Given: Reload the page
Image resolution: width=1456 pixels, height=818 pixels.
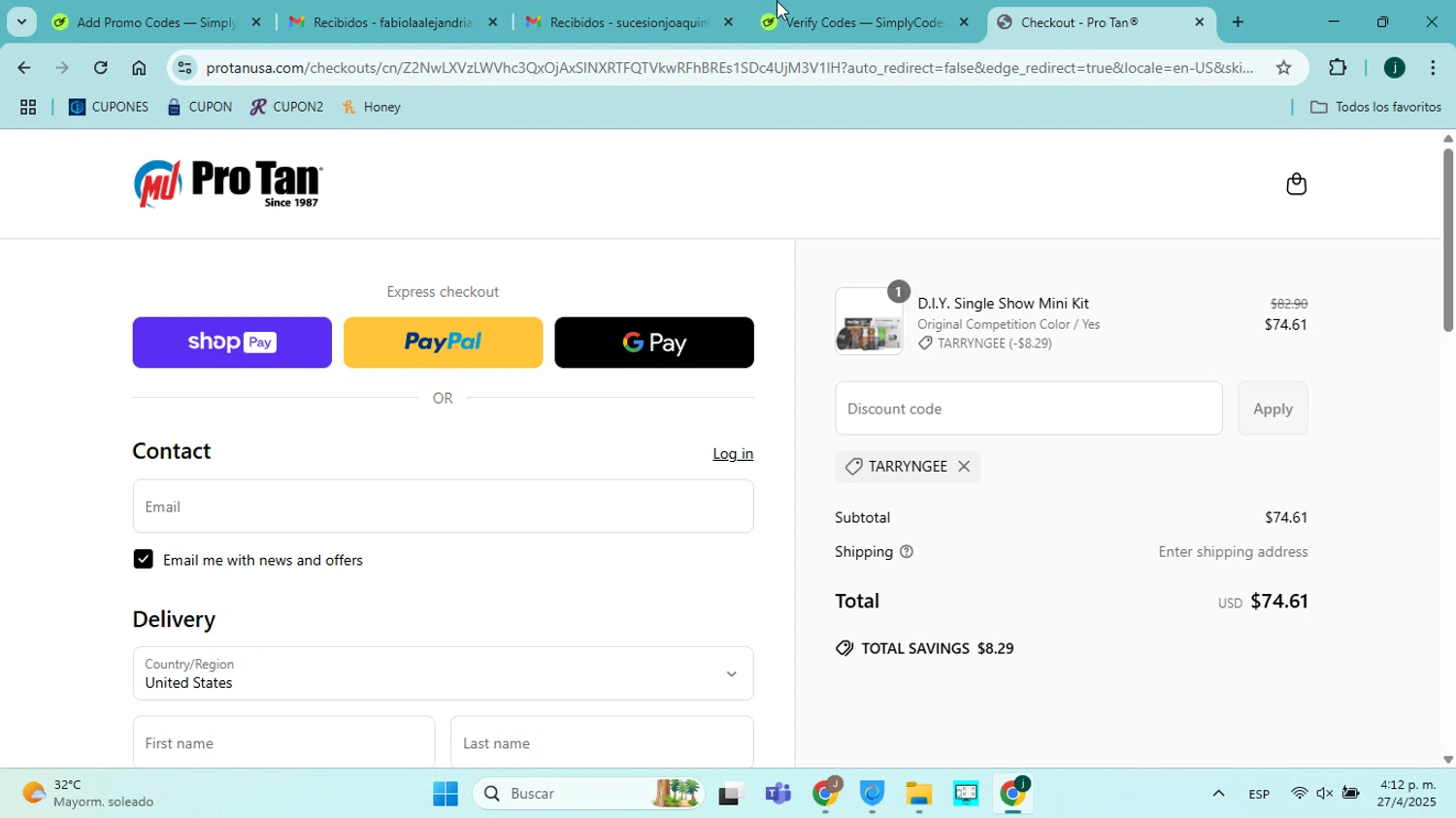Looking at the screenshot, I should (x=101, y=68).
